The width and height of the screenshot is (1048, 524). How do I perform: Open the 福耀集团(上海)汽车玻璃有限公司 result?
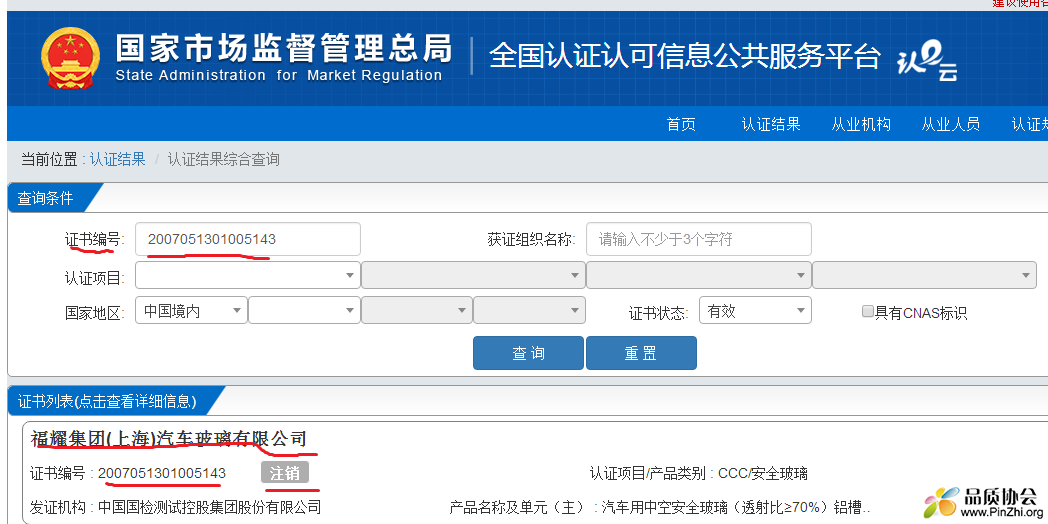[x=169, y=438]
